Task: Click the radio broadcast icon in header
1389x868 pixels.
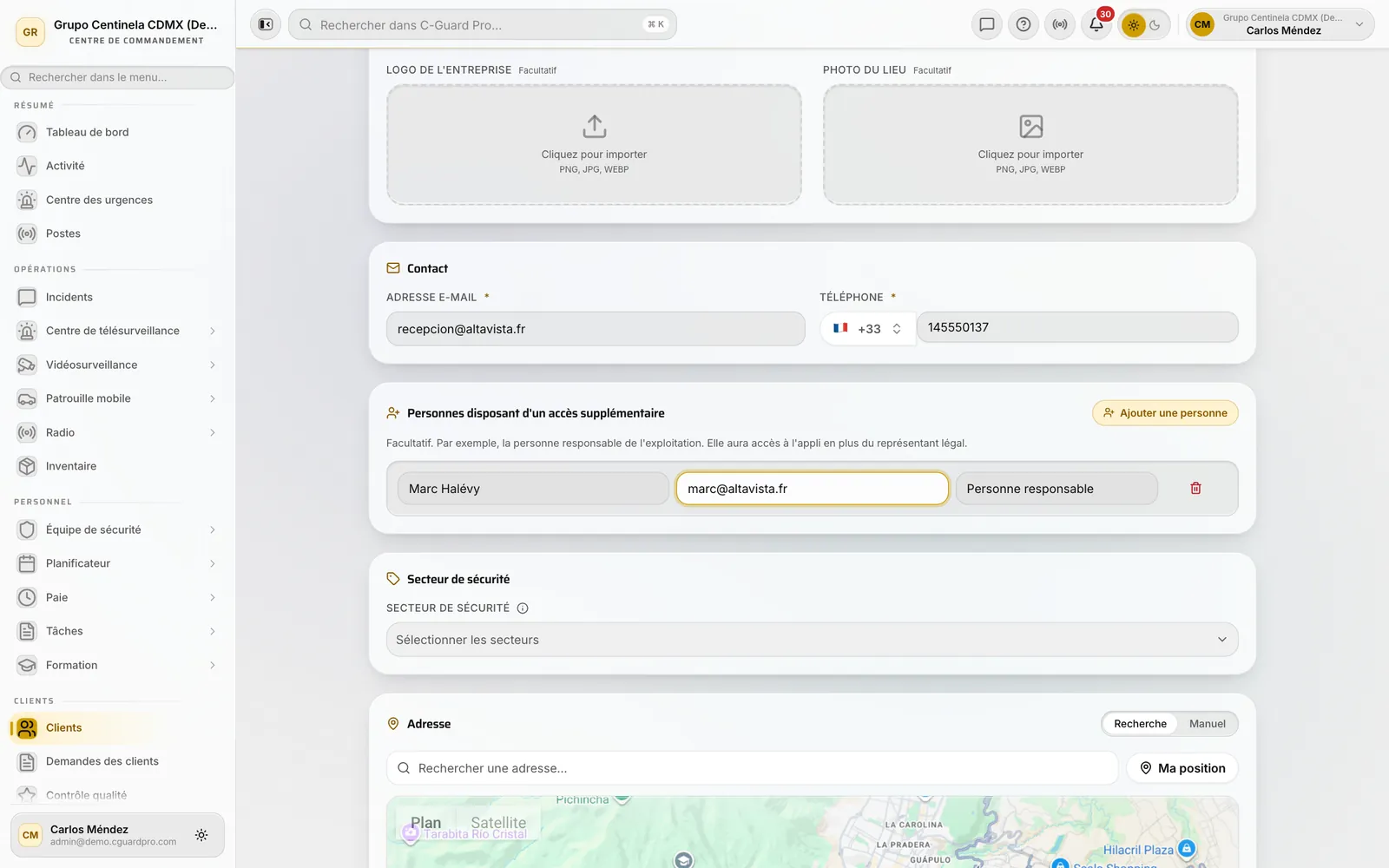Action: point(1060,24)
